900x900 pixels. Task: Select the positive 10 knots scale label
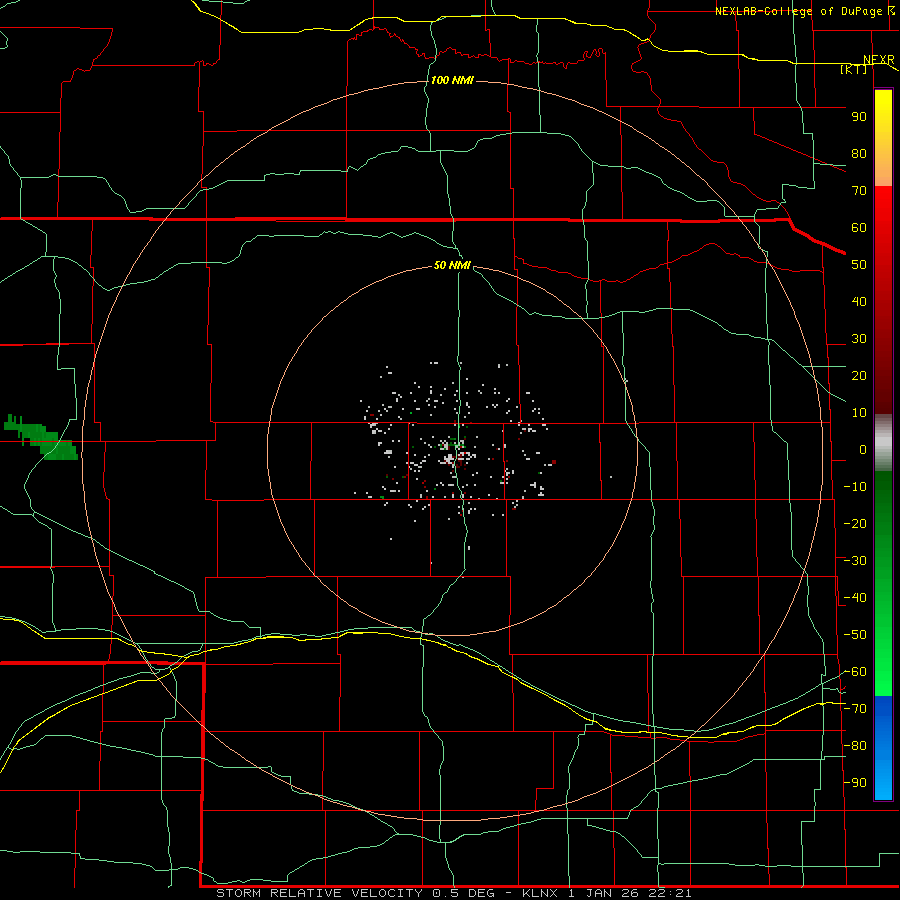point(859,413)
